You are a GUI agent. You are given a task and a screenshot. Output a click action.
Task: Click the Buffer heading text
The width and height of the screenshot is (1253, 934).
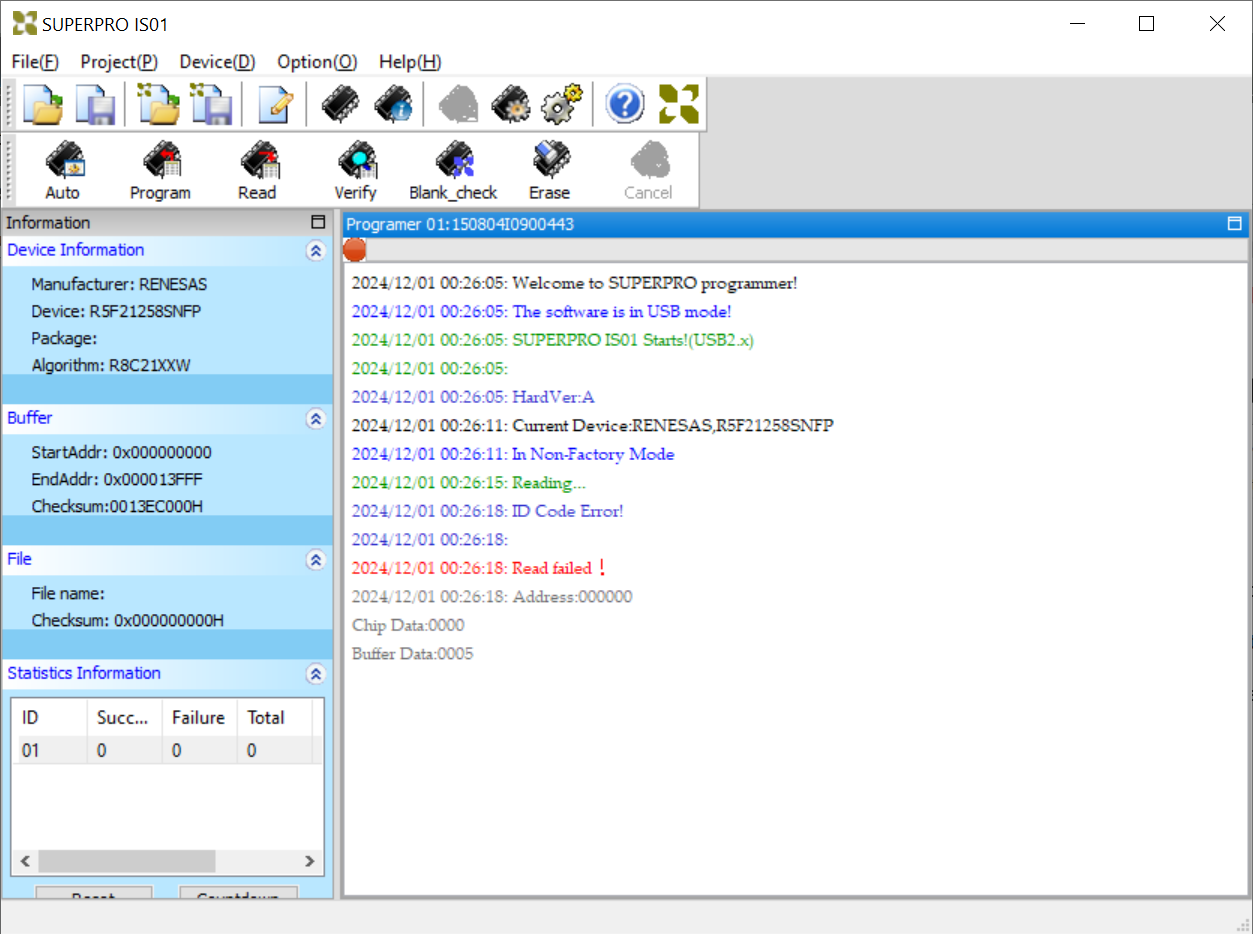point(30,418)
